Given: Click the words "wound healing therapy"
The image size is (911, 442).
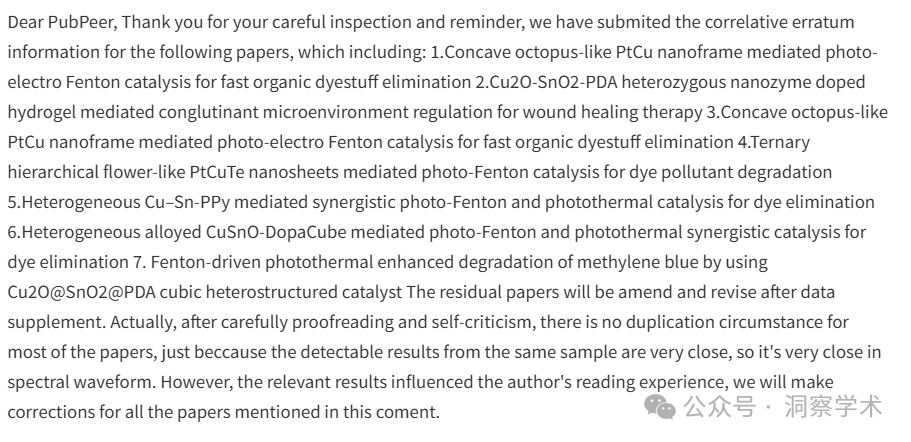Looking at the screenshot, I should (x=612, y=112).
